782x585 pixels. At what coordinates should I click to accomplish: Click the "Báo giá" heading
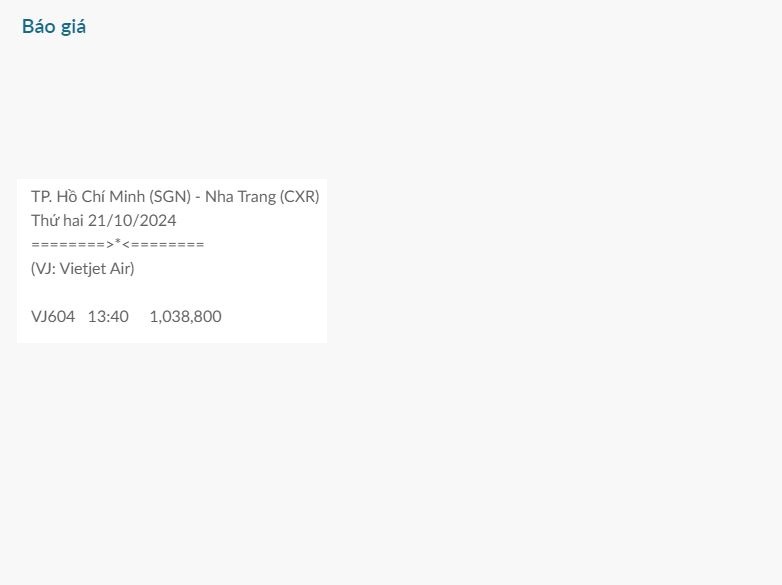54,27
